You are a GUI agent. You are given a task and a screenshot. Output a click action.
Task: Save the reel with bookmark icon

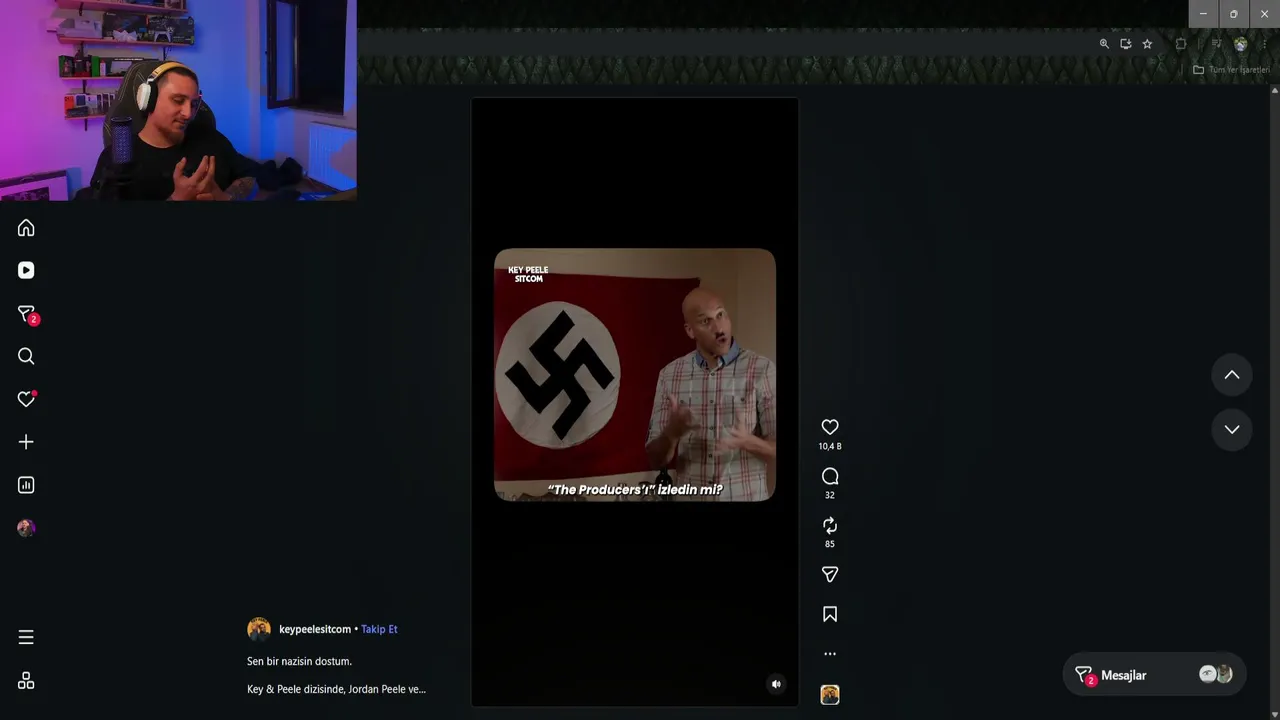[x=830, y=614]
